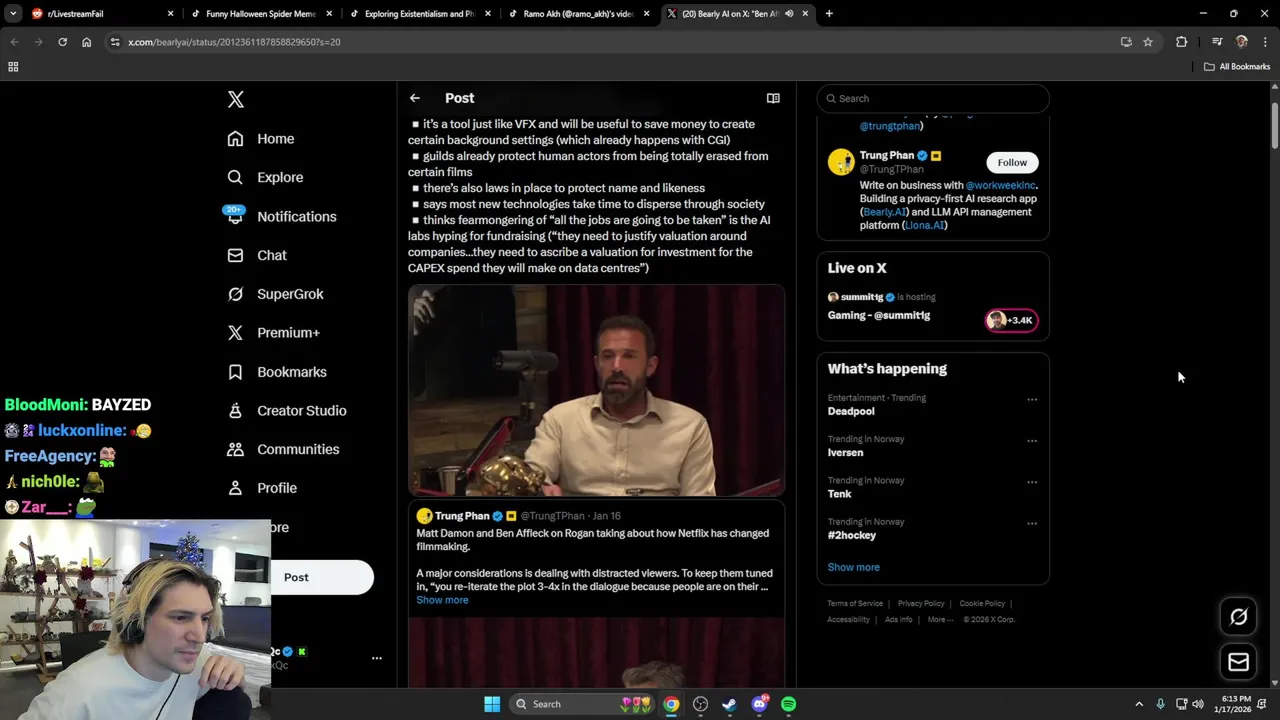Open the Bearly.AI link in bio
Image resolution: width=1280 pixels, height=720 pixels.
884,212
